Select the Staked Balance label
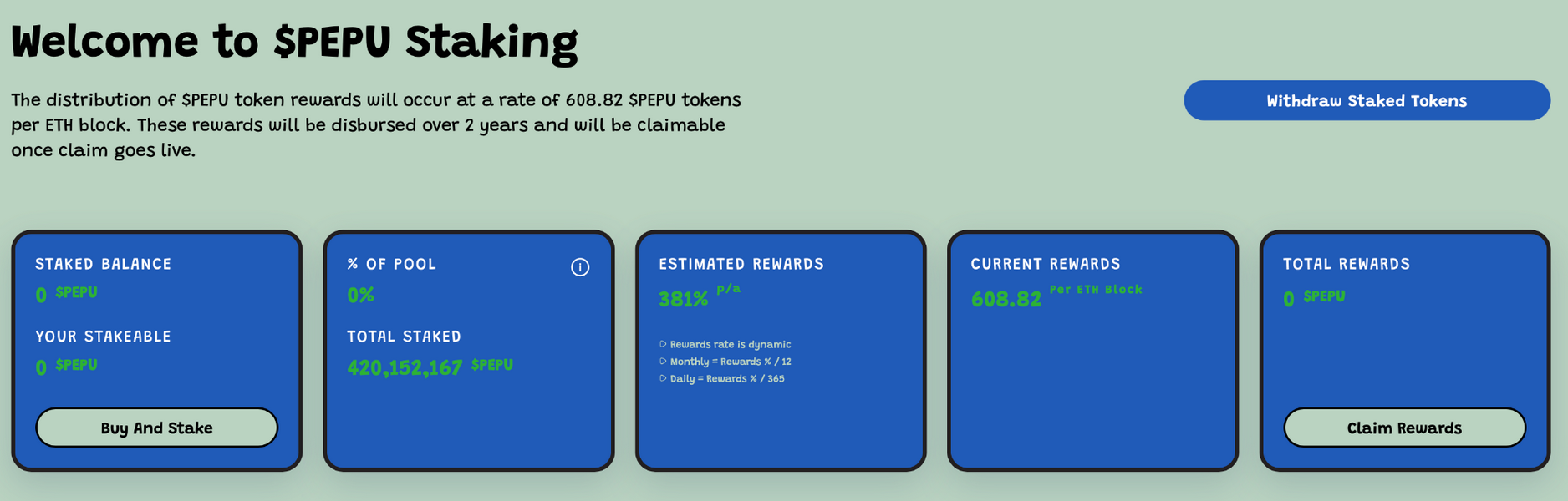1568x501 pixels. point(103,264)
